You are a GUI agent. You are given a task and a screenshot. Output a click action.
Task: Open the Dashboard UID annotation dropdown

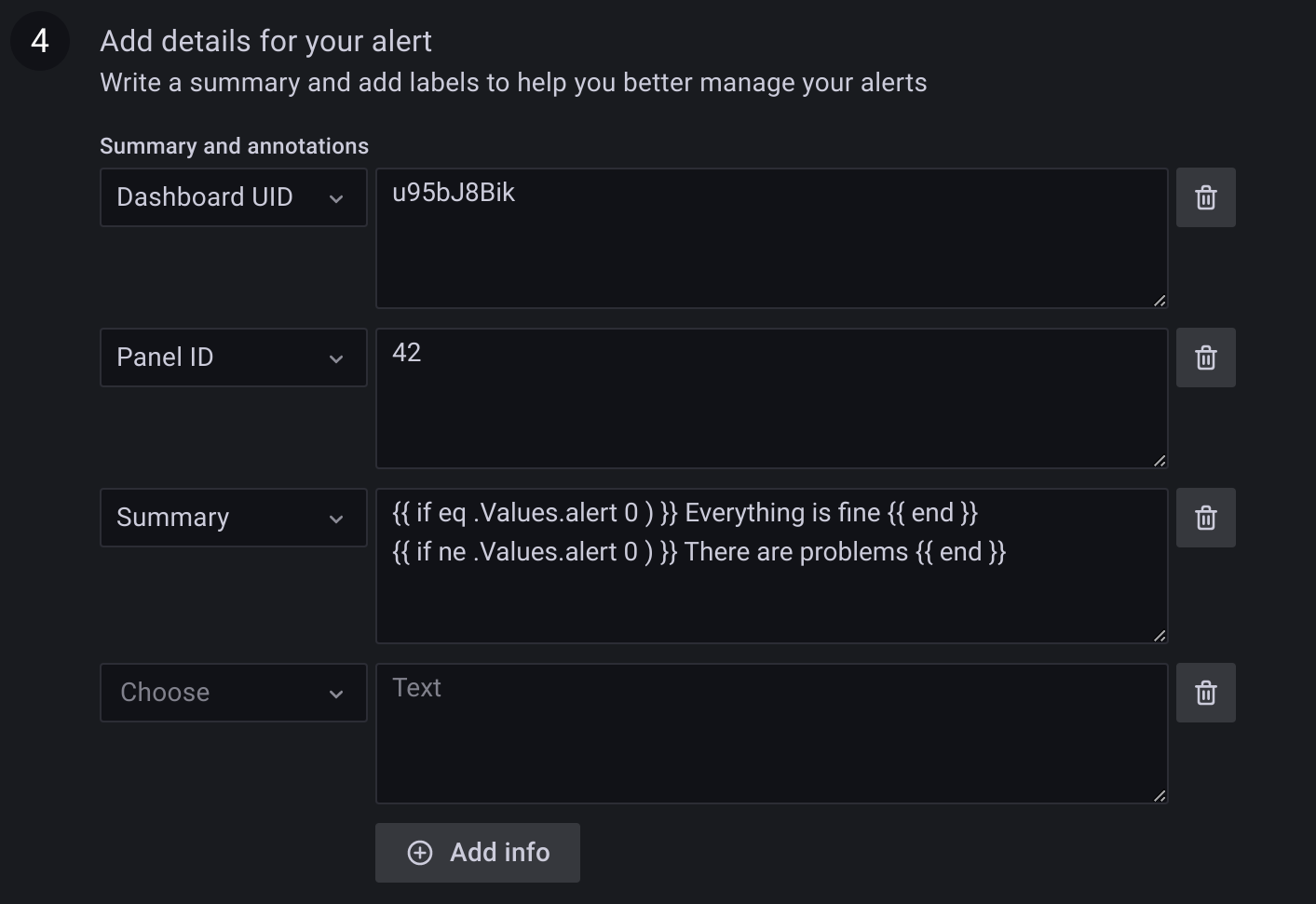point(233,197)
